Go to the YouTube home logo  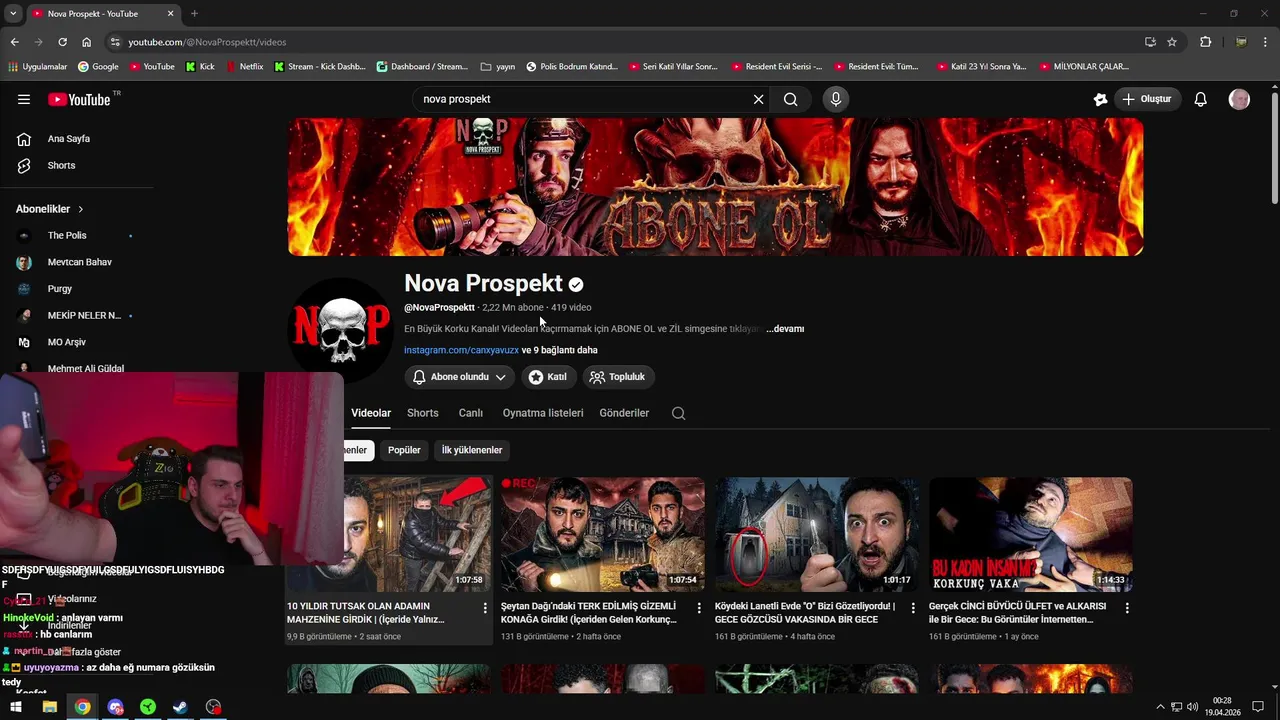[79, 99]
